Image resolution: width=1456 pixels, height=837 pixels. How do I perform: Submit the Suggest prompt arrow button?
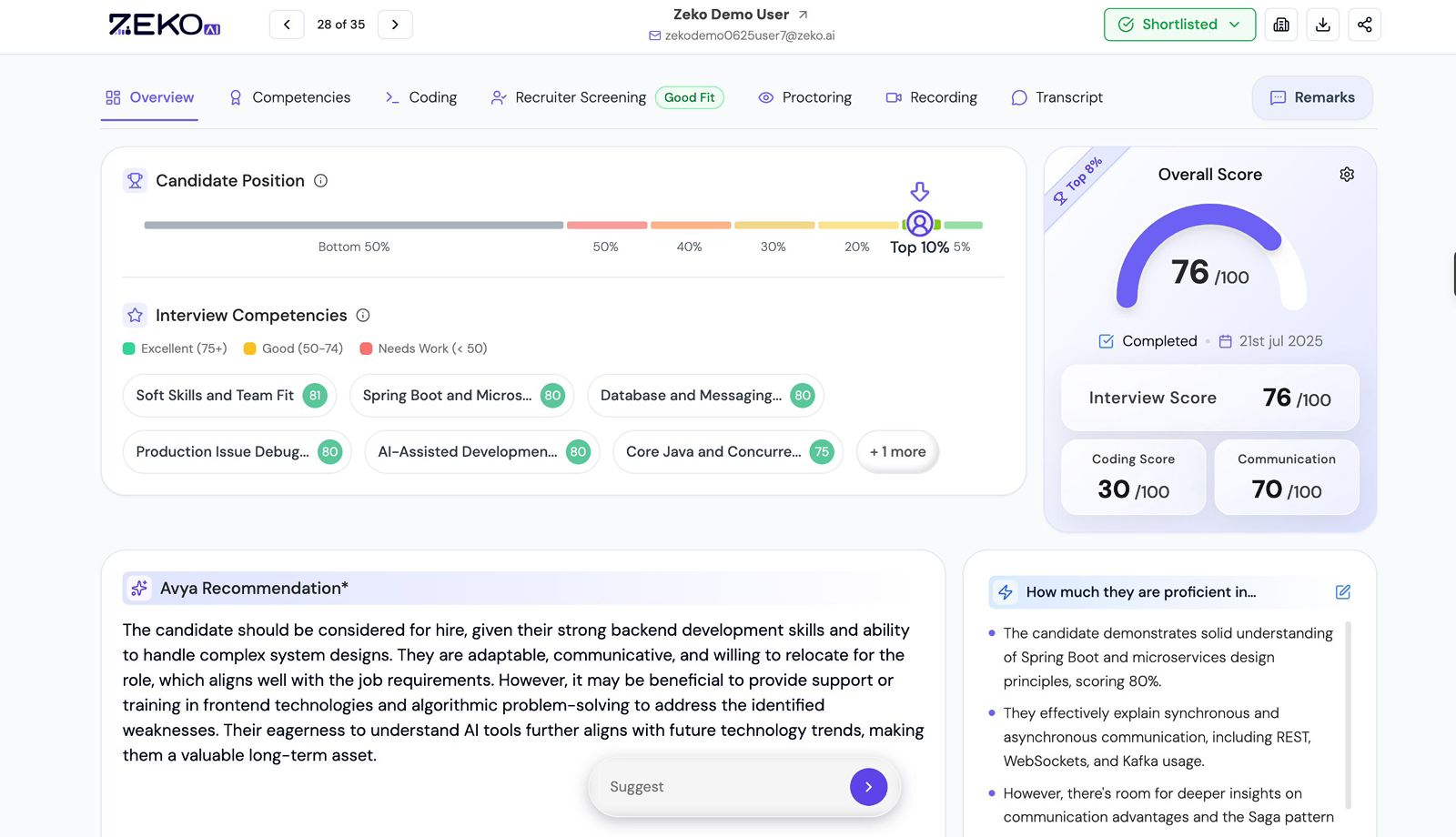coord(868,787)
